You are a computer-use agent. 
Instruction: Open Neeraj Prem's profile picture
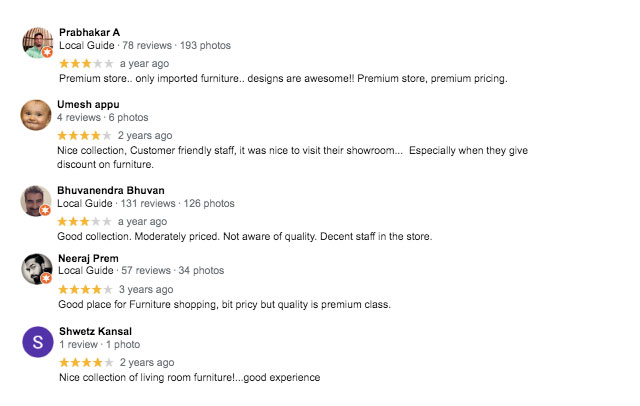tap(37, 269)
